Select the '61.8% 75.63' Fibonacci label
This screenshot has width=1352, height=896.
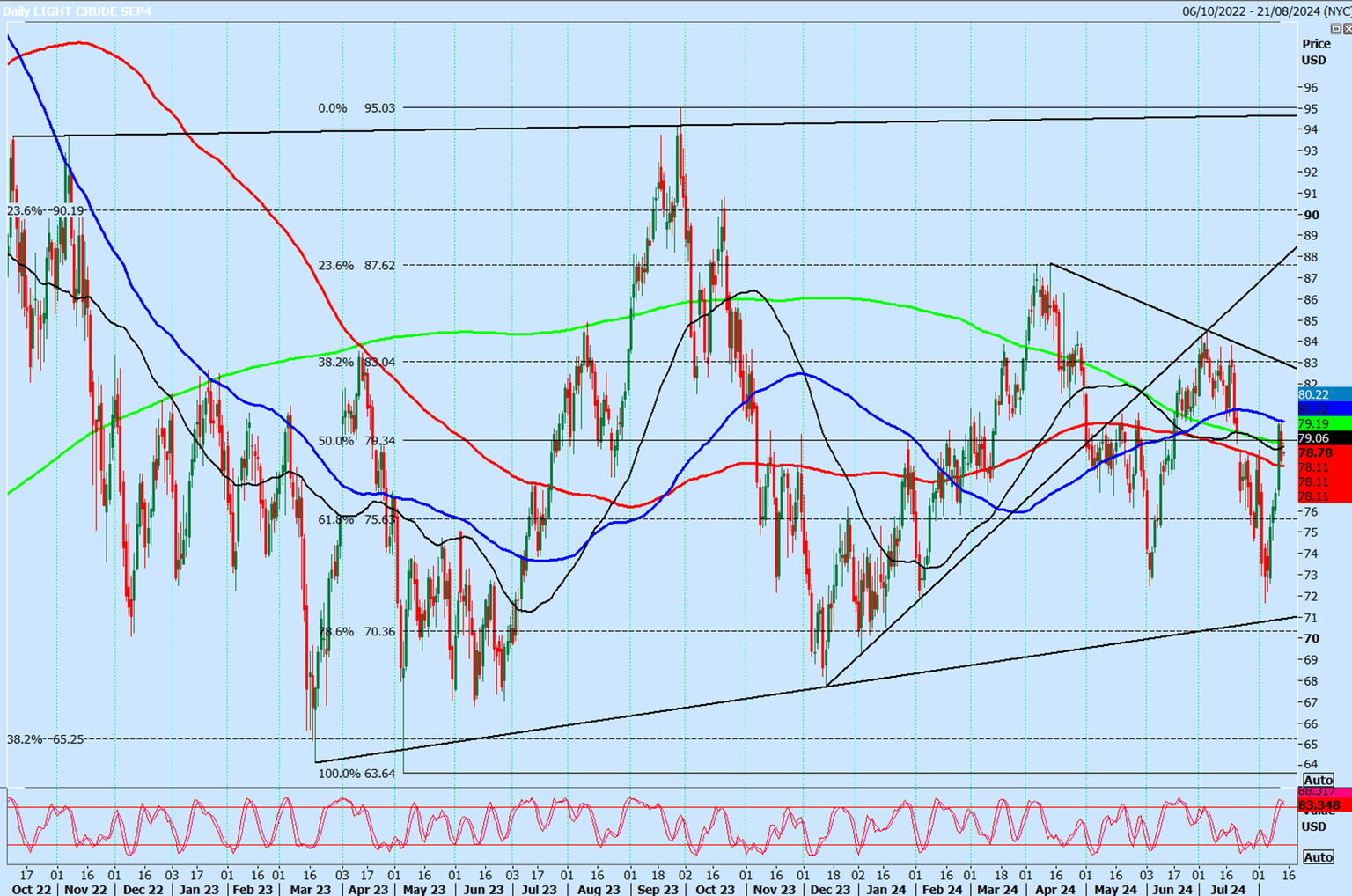(356, 519)
